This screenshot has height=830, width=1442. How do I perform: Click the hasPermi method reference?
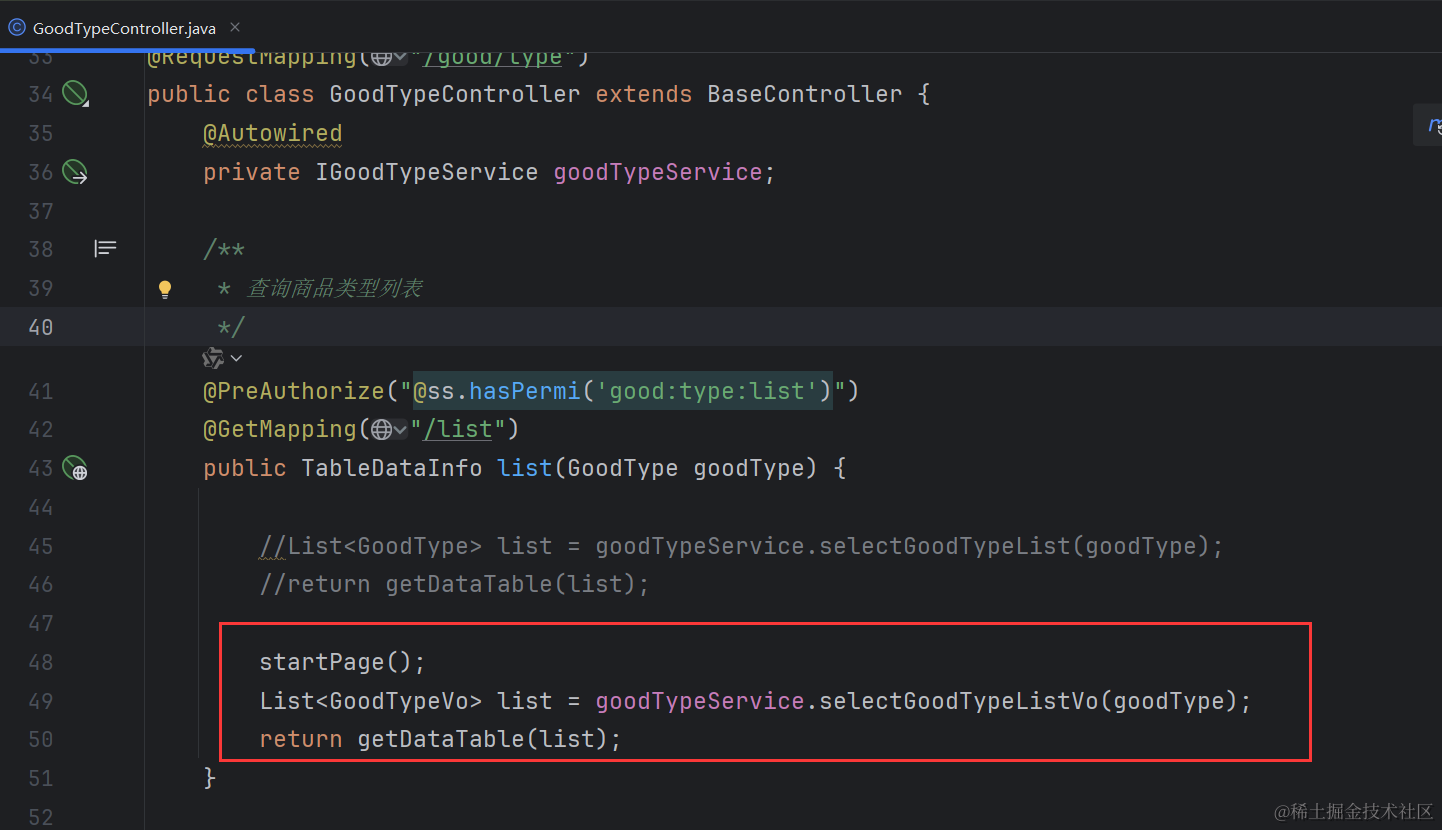[x=524, y=391]
